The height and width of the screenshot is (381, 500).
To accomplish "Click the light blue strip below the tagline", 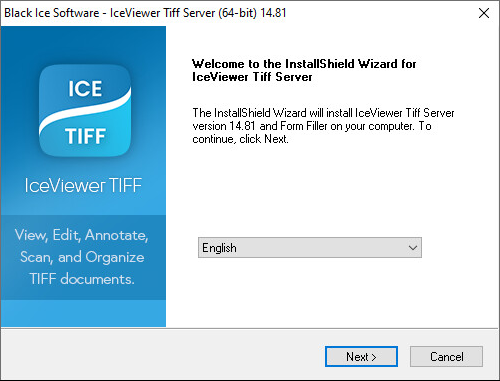I will coord(83,313).
